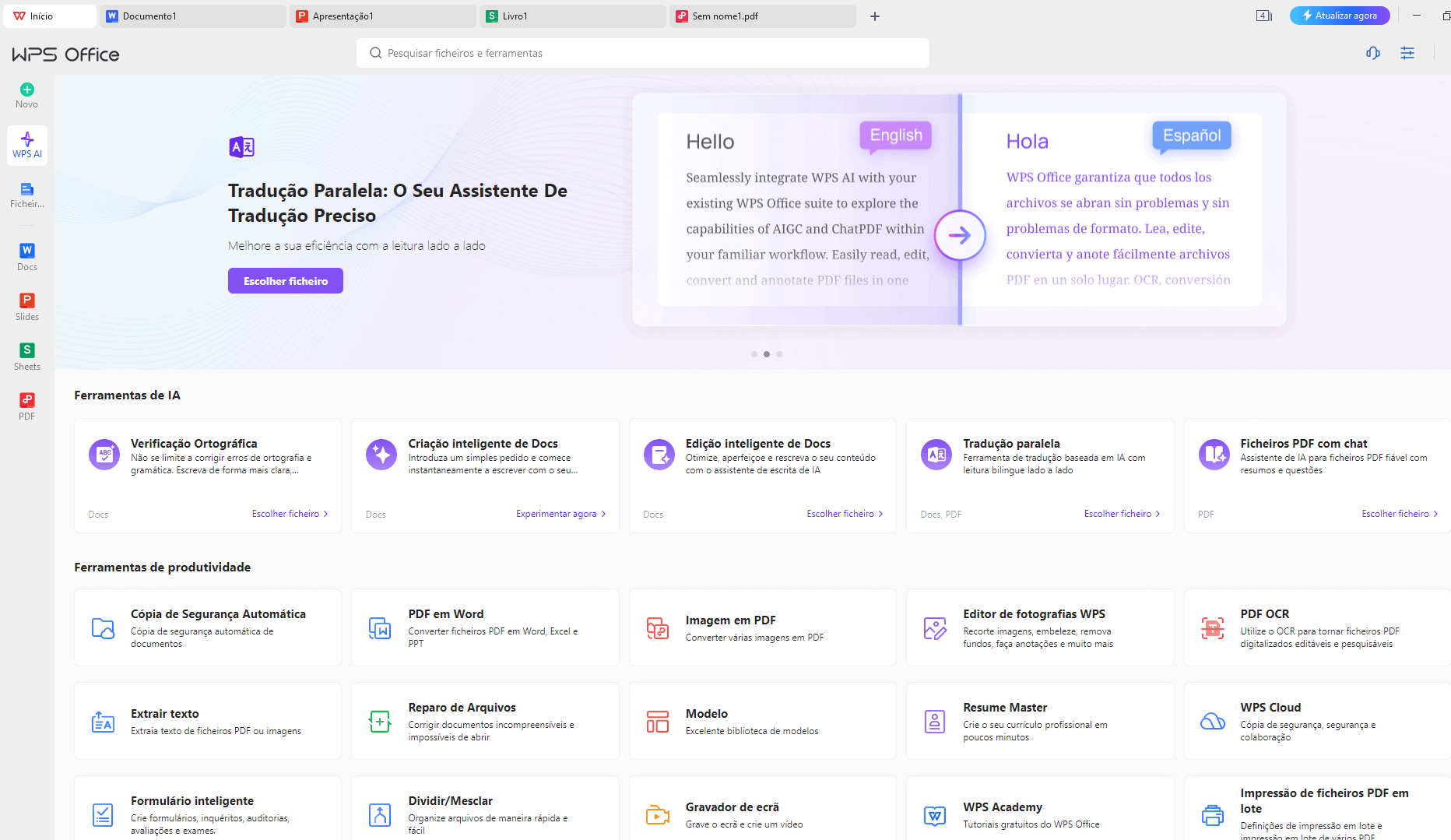Open Sheets from the sidebar
Viewport: 1451px width, 840px height.
tap(27, 357)
